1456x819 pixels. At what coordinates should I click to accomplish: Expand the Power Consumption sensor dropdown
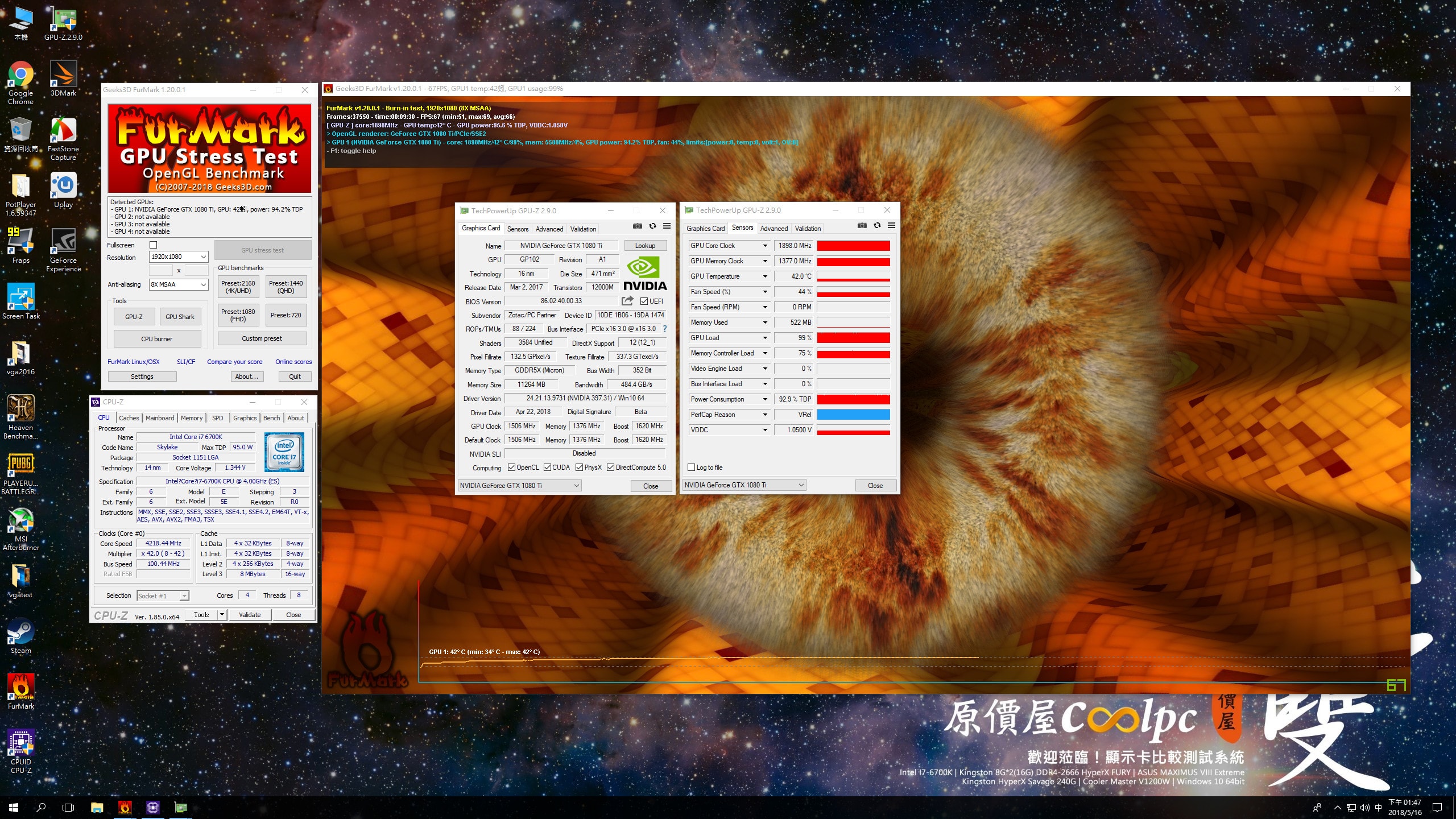click(x=765, y=399)
